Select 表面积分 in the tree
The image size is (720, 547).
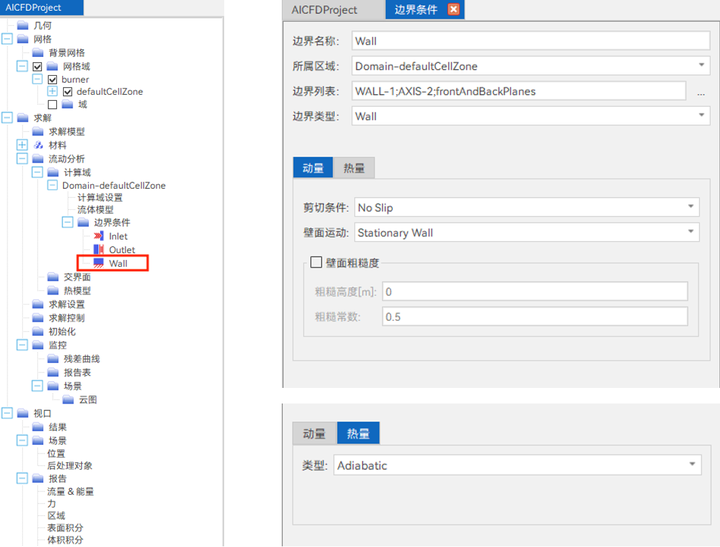[x=65, y=528]
